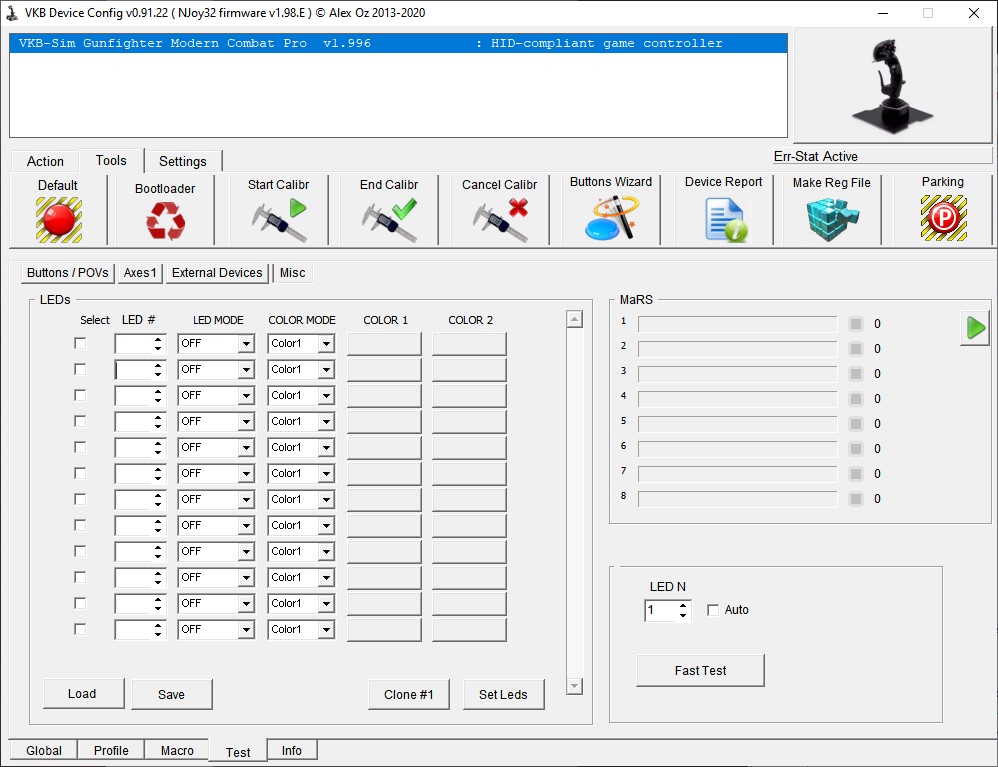
Task: Click the Load button
Action: click(x=83, y=694)
